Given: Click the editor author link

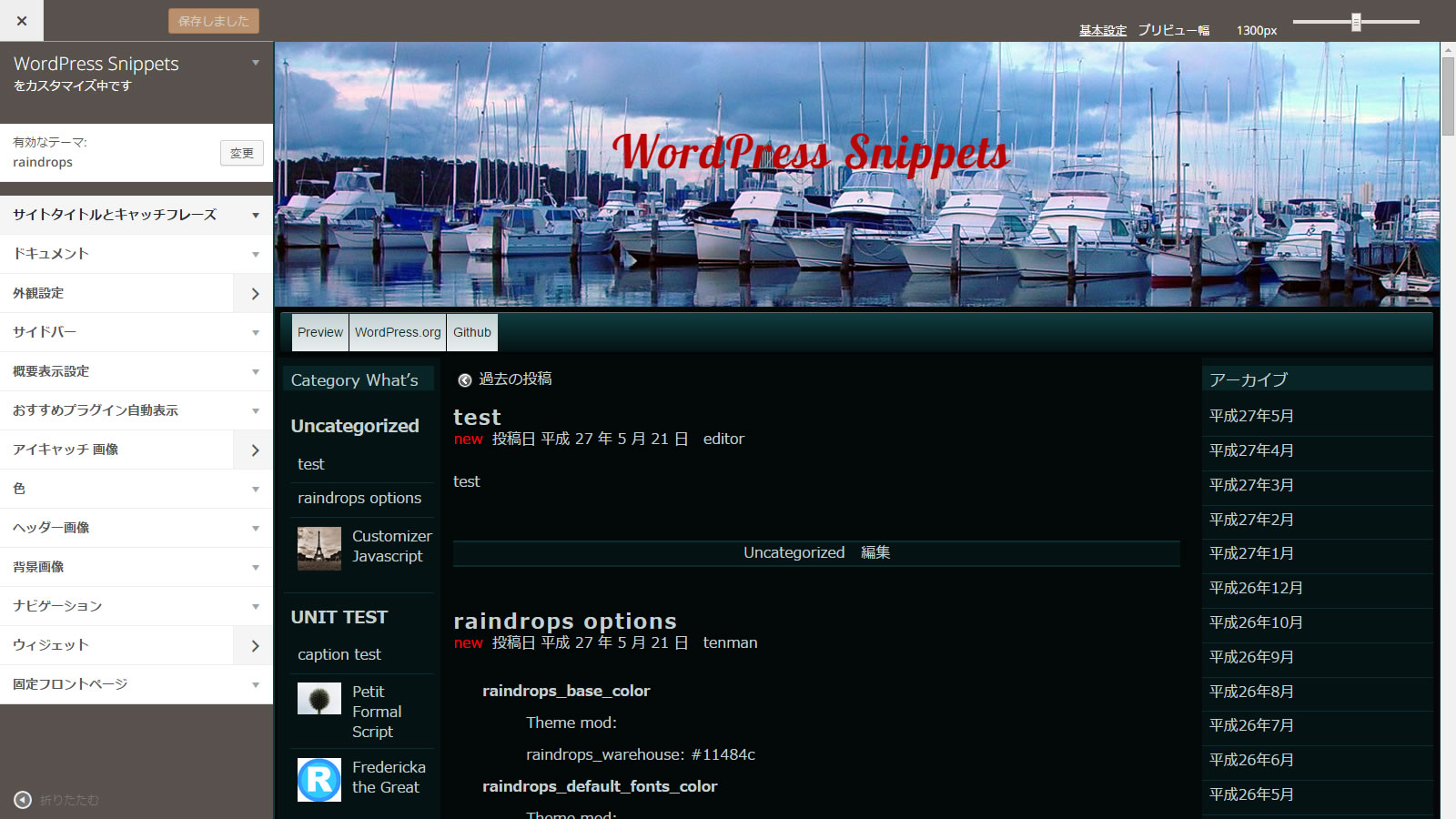Looking at the screenshot, I should pyautogui.click(x=723, y=439).
